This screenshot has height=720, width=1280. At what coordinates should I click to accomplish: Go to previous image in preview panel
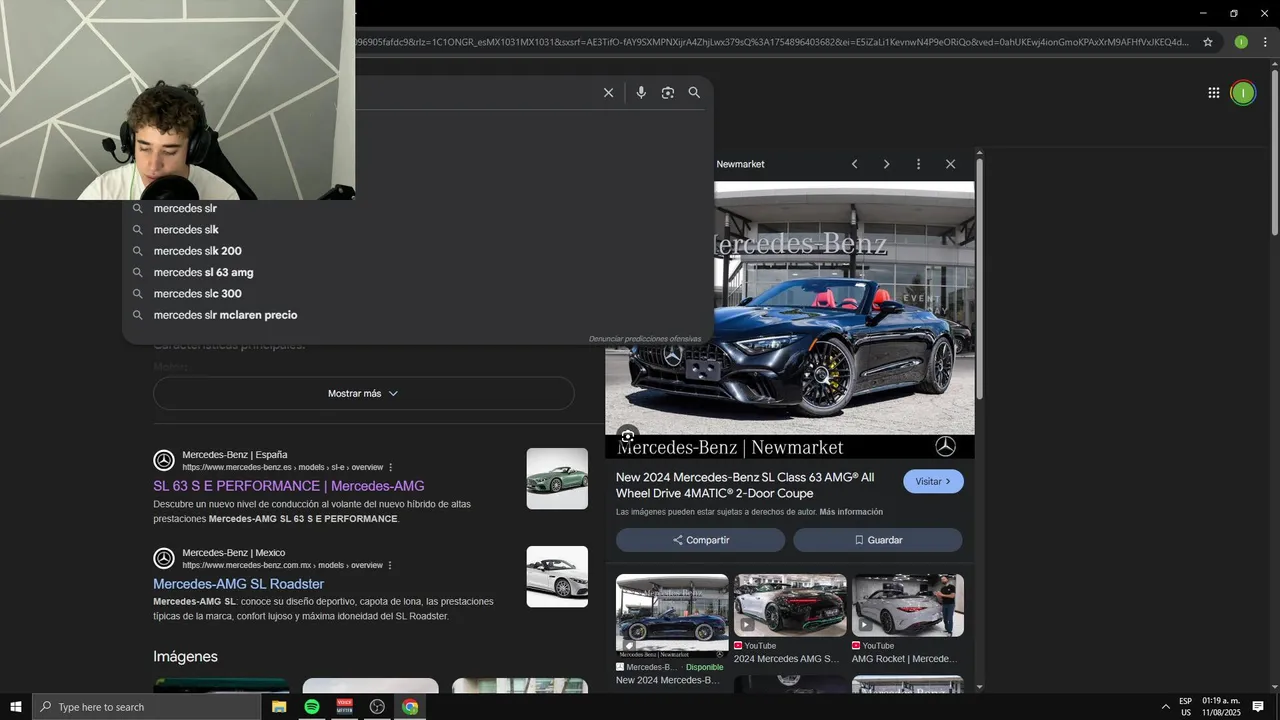(855, 164)
